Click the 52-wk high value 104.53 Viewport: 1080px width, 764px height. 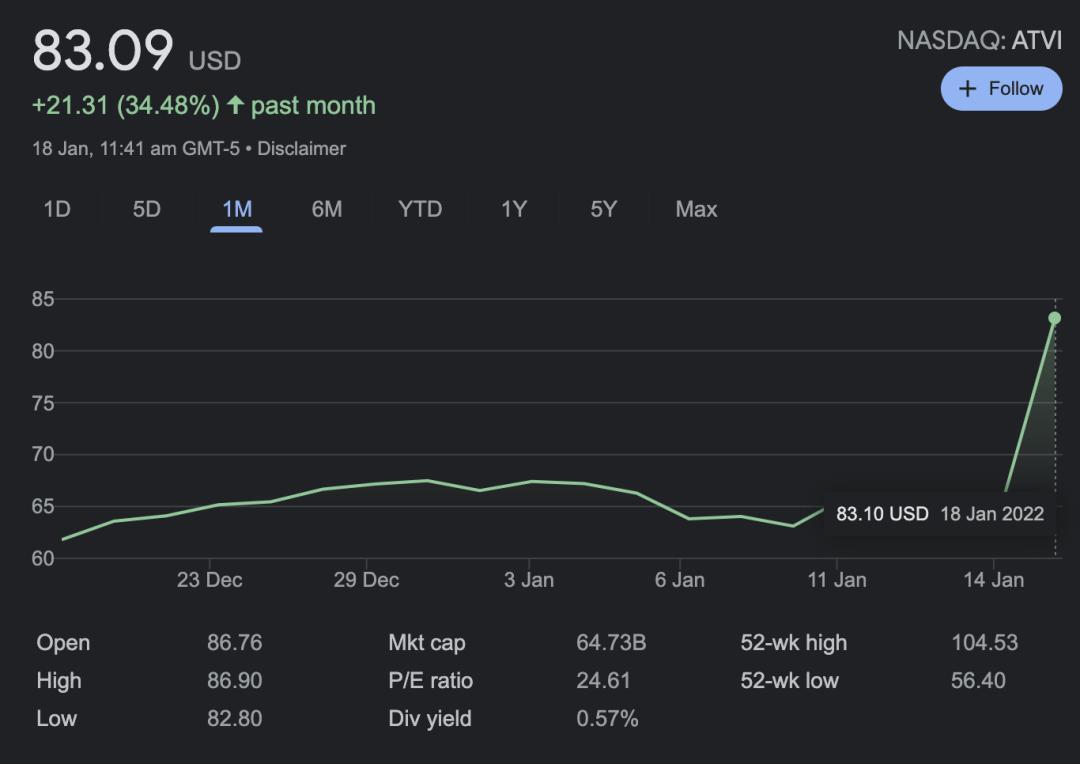pos(984,643)
